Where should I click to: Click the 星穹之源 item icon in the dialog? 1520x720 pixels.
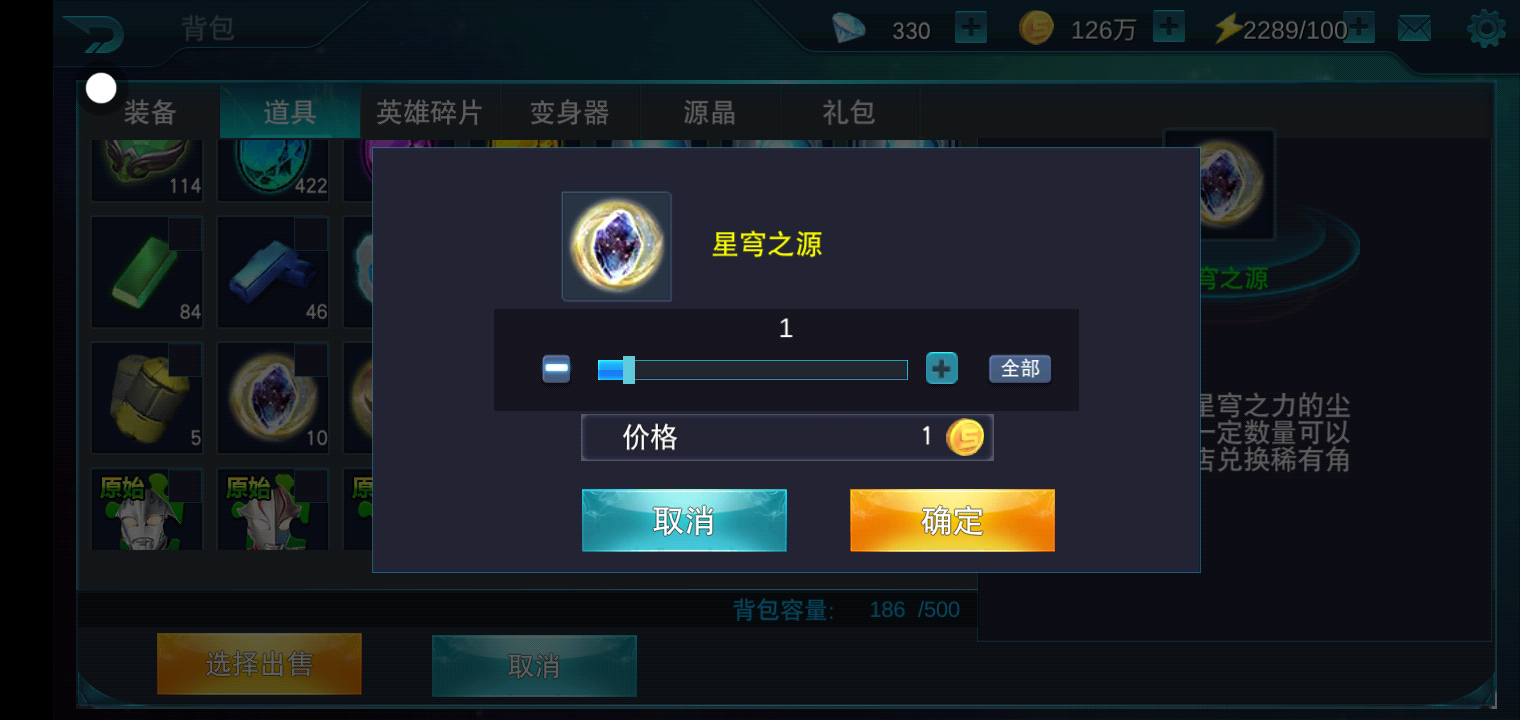(x=616, y=246)
